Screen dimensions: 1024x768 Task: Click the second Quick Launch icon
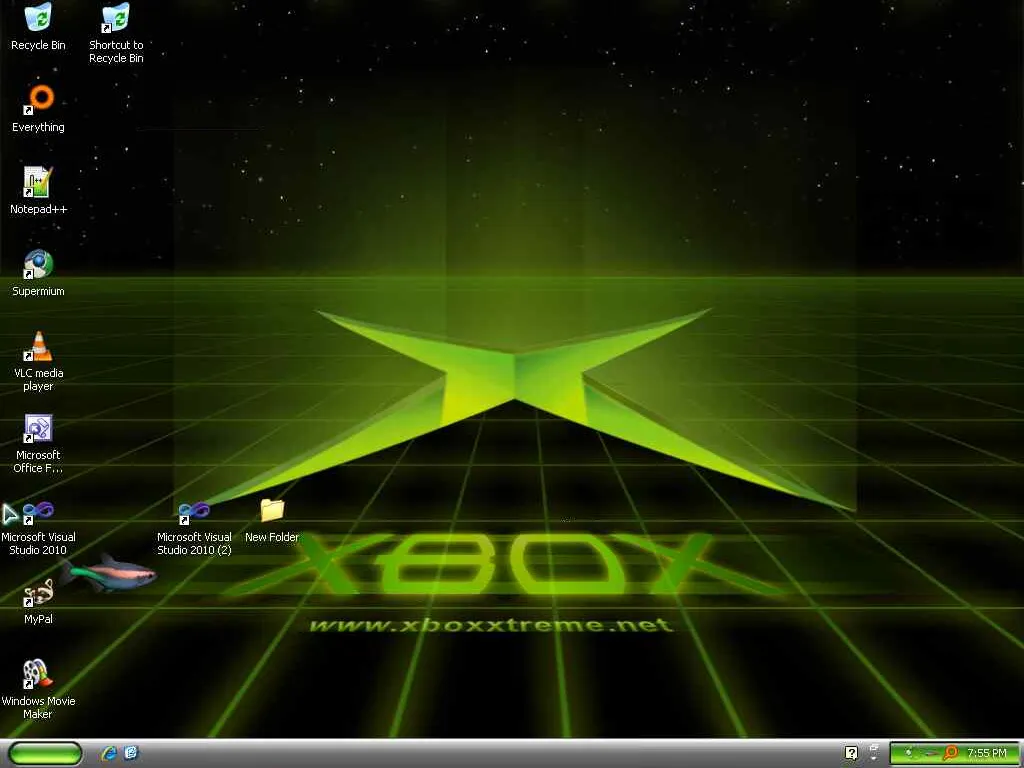[131, 754]
